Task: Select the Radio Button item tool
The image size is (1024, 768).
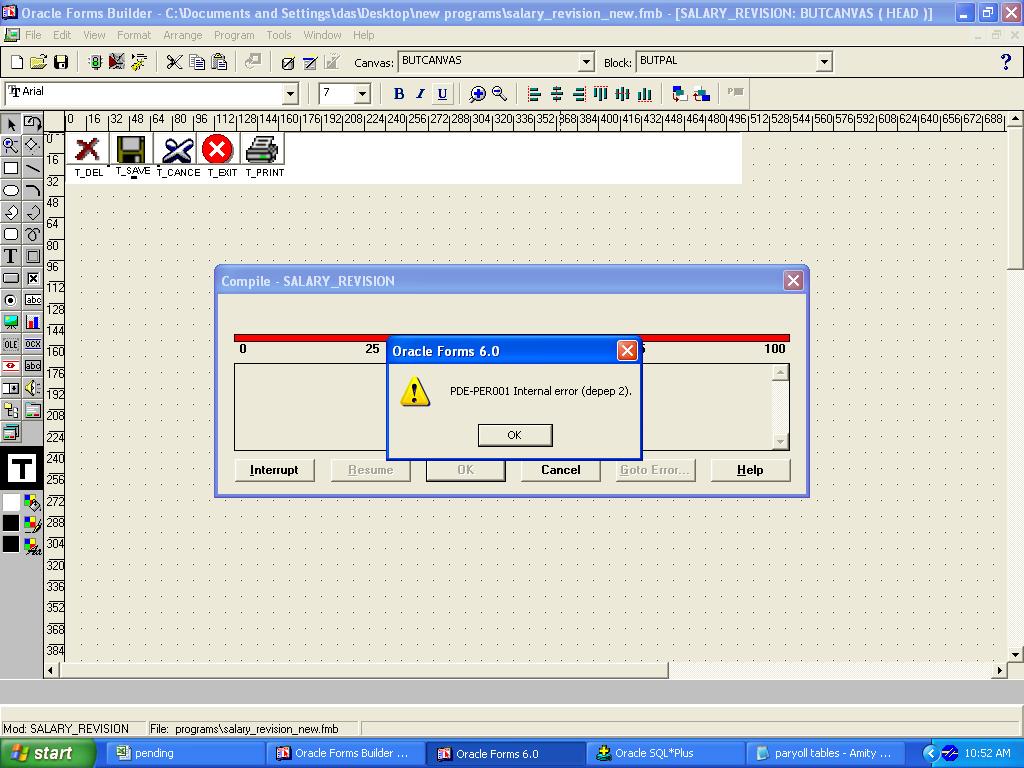Action: [11, 300]
